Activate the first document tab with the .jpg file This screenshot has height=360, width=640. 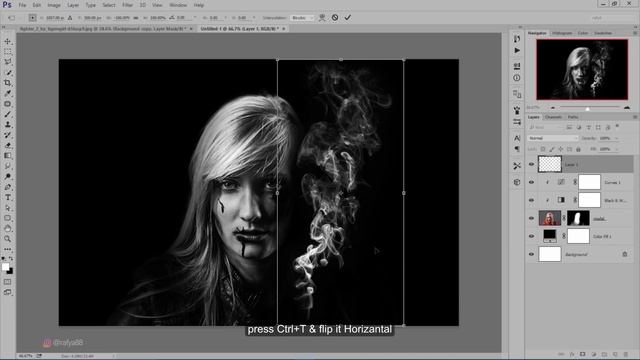coord(103,29)
